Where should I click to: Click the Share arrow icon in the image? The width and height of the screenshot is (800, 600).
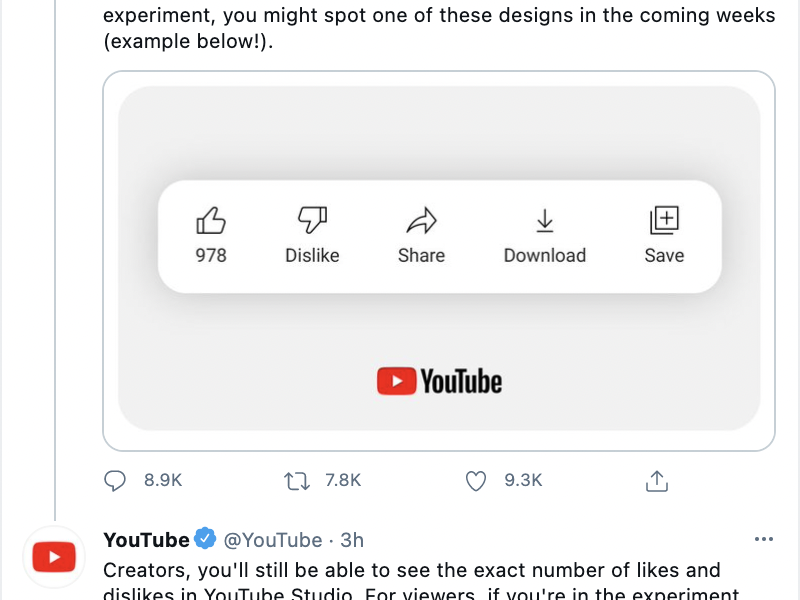[x=421, y=220]
